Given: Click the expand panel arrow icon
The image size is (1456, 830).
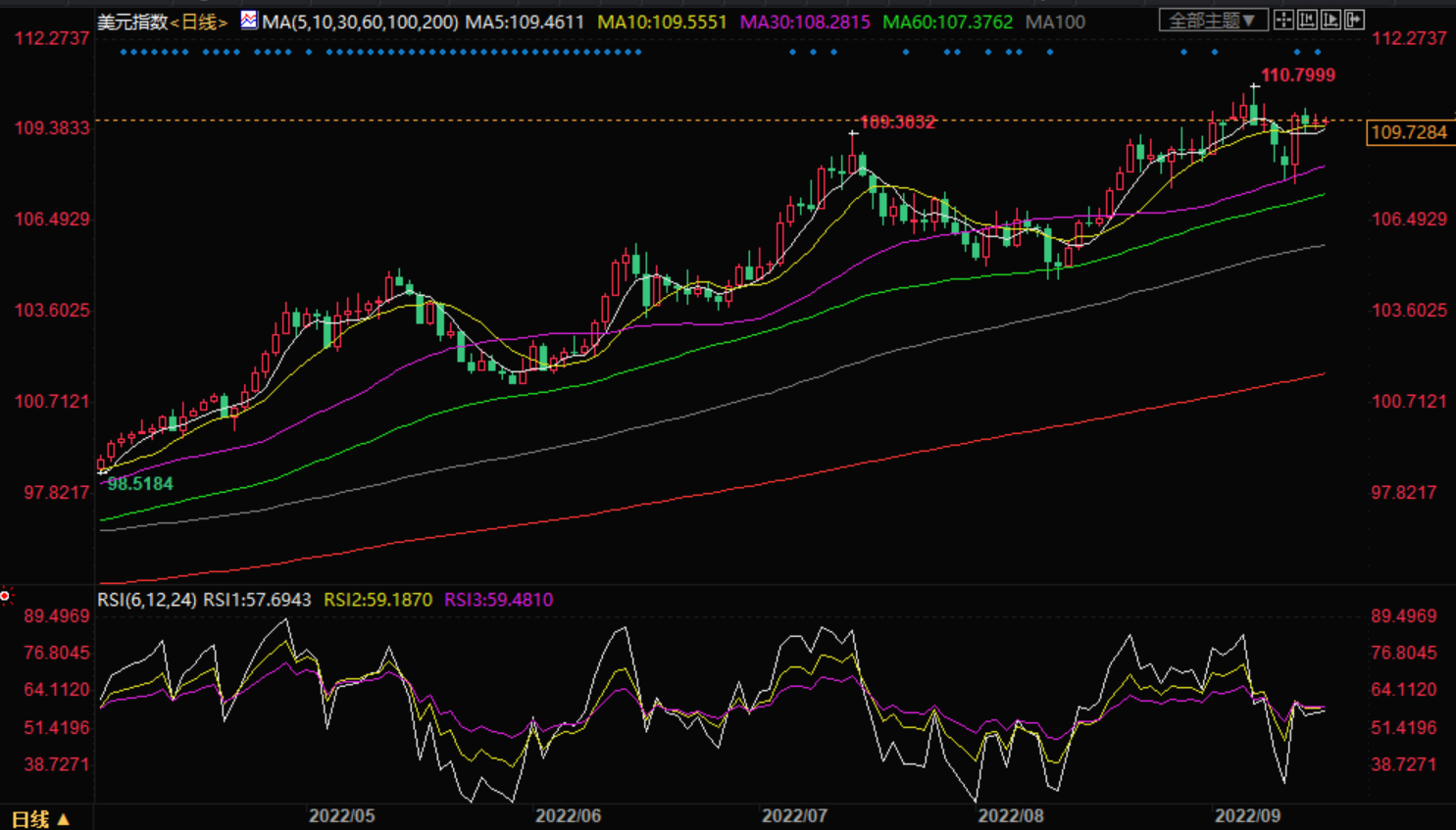Looking at the screenshot, I should point(1354,20).
